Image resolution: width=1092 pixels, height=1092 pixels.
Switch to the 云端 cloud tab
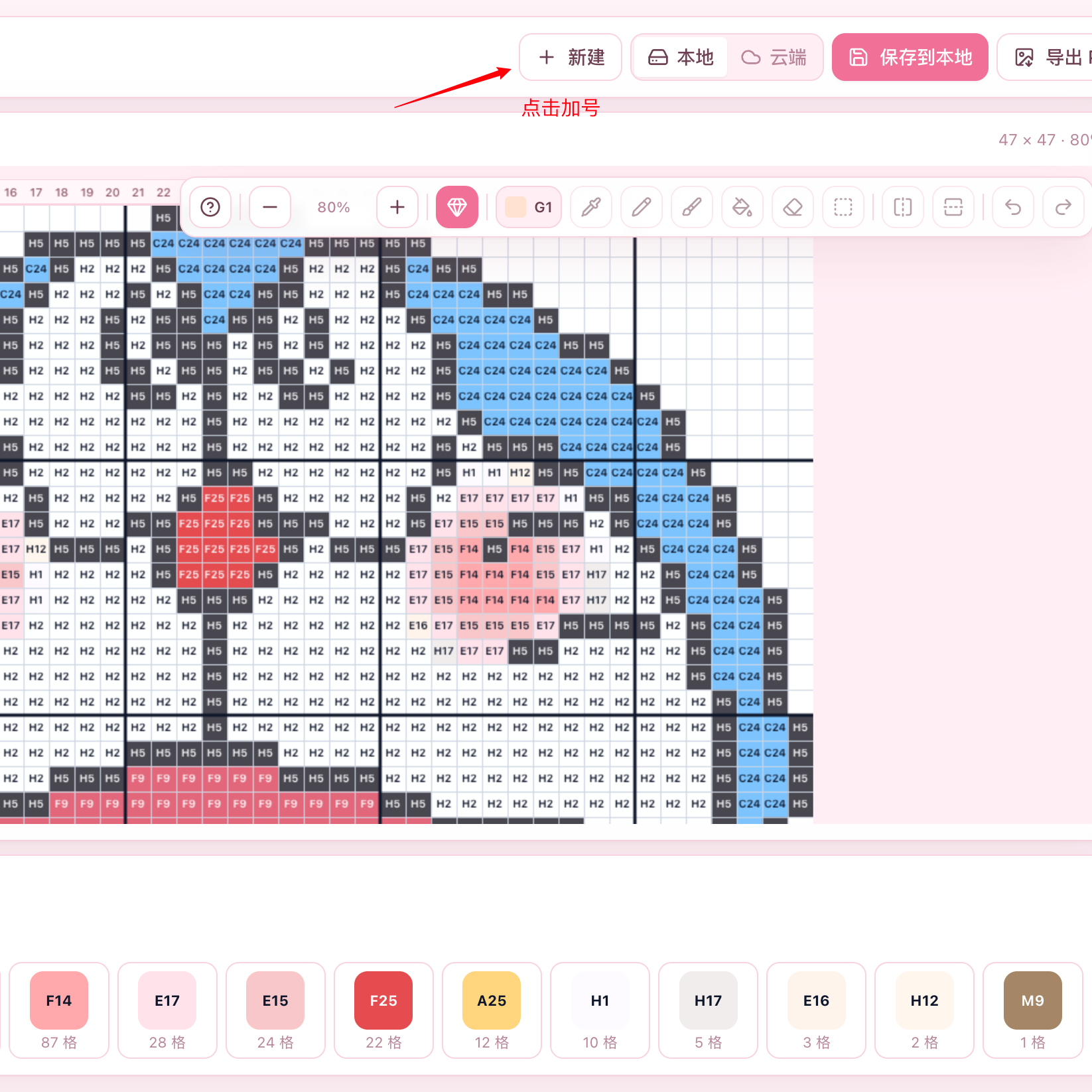[x=774, y=57]
